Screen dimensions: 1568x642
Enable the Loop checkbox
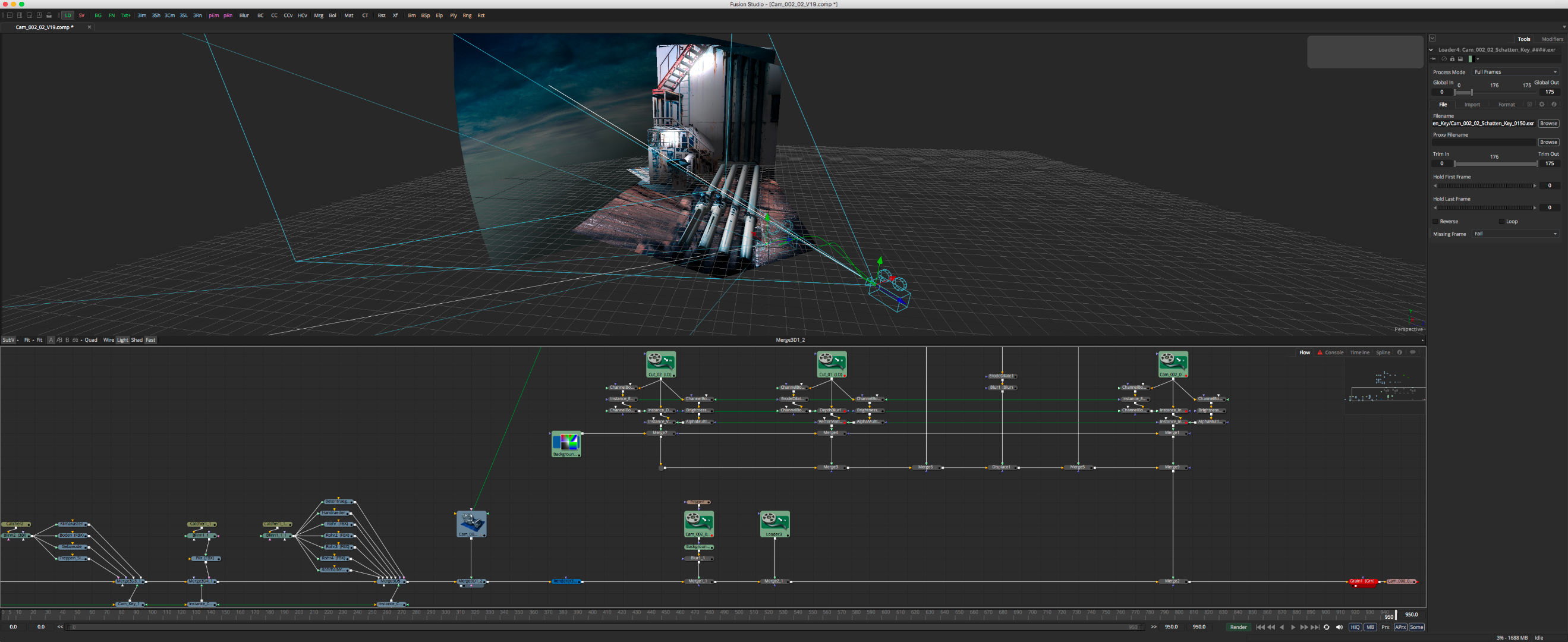[1501, 222]
